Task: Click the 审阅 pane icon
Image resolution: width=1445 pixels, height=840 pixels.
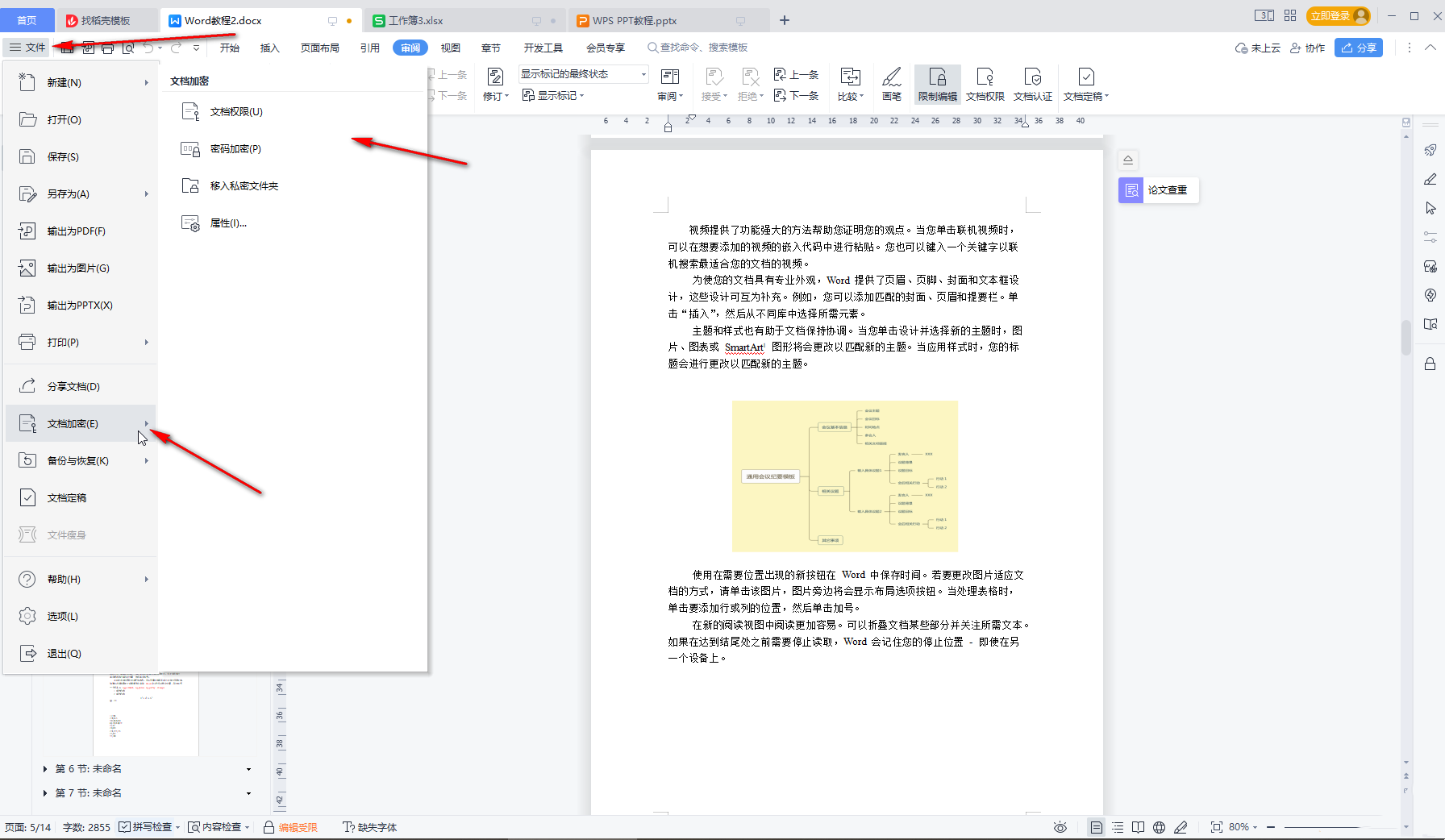Action: coord(669,77)
